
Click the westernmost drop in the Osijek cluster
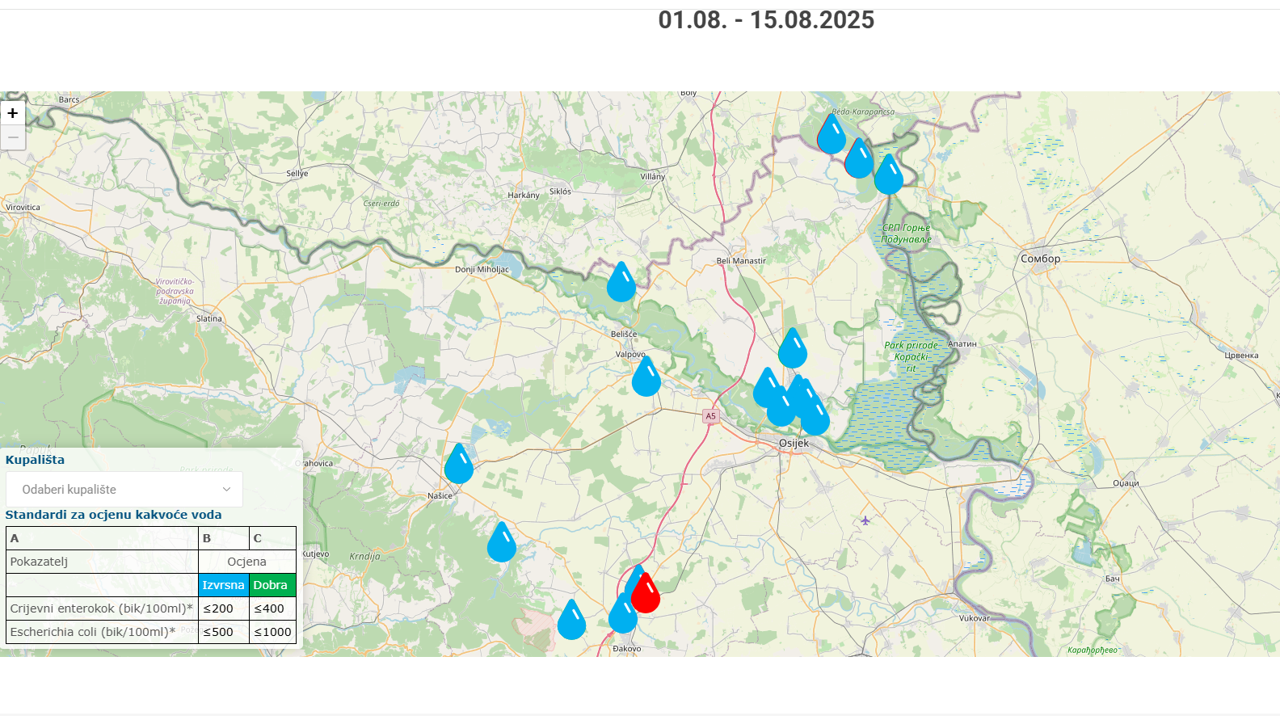(x=767, y=387)
